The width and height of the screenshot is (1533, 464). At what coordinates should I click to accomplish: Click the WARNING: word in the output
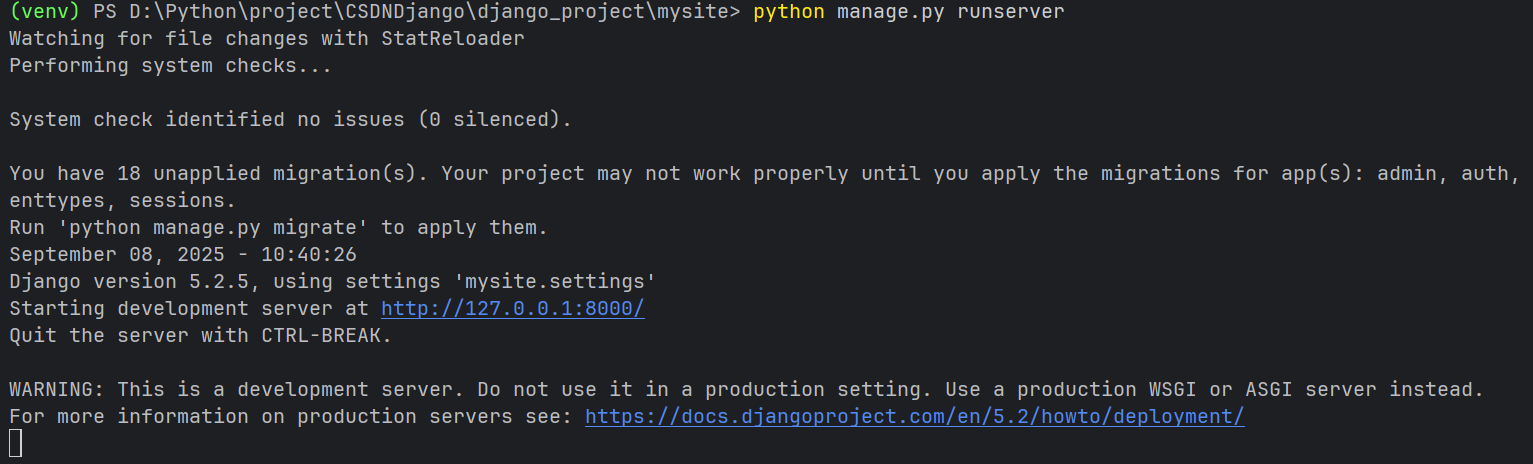(x=57, y=390)
